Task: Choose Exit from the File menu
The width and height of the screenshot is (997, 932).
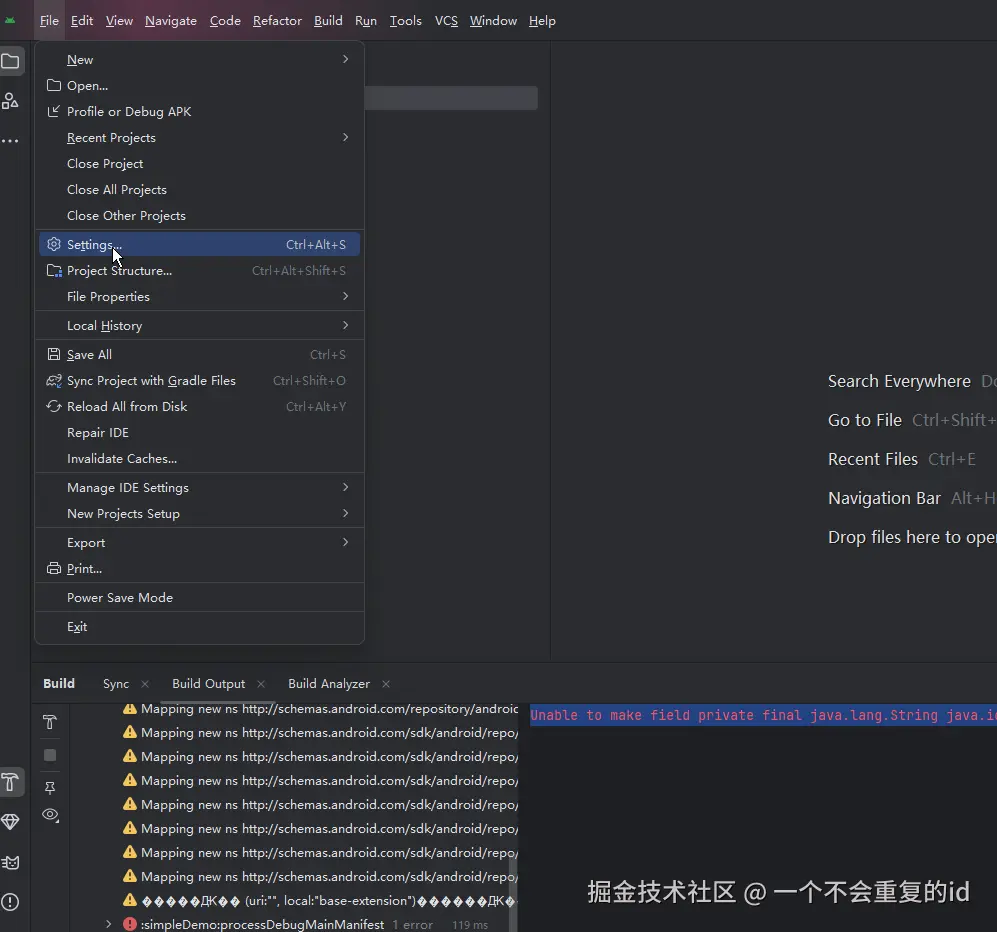Action: 200,627
